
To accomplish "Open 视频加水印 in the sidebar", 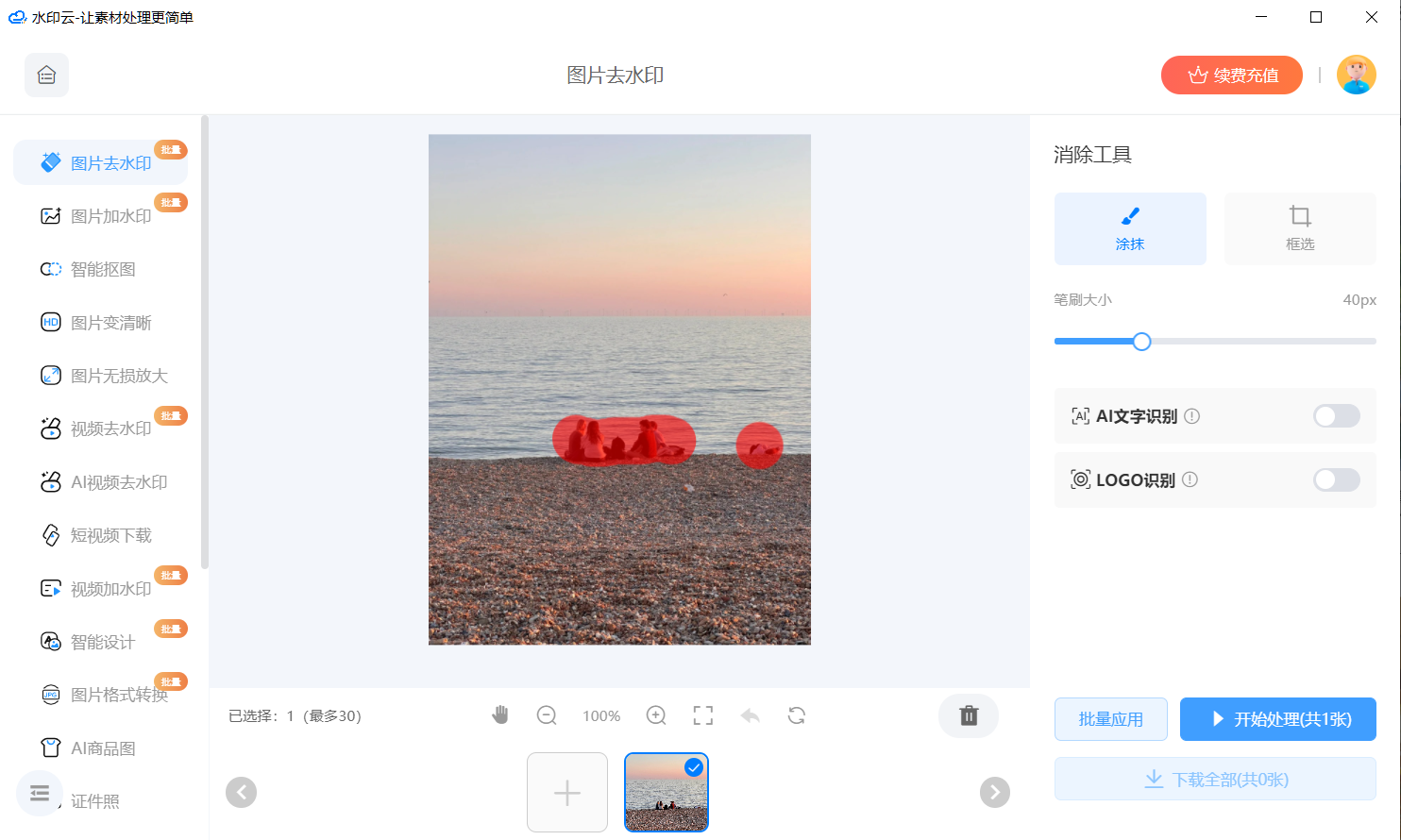I will [100, 589].
